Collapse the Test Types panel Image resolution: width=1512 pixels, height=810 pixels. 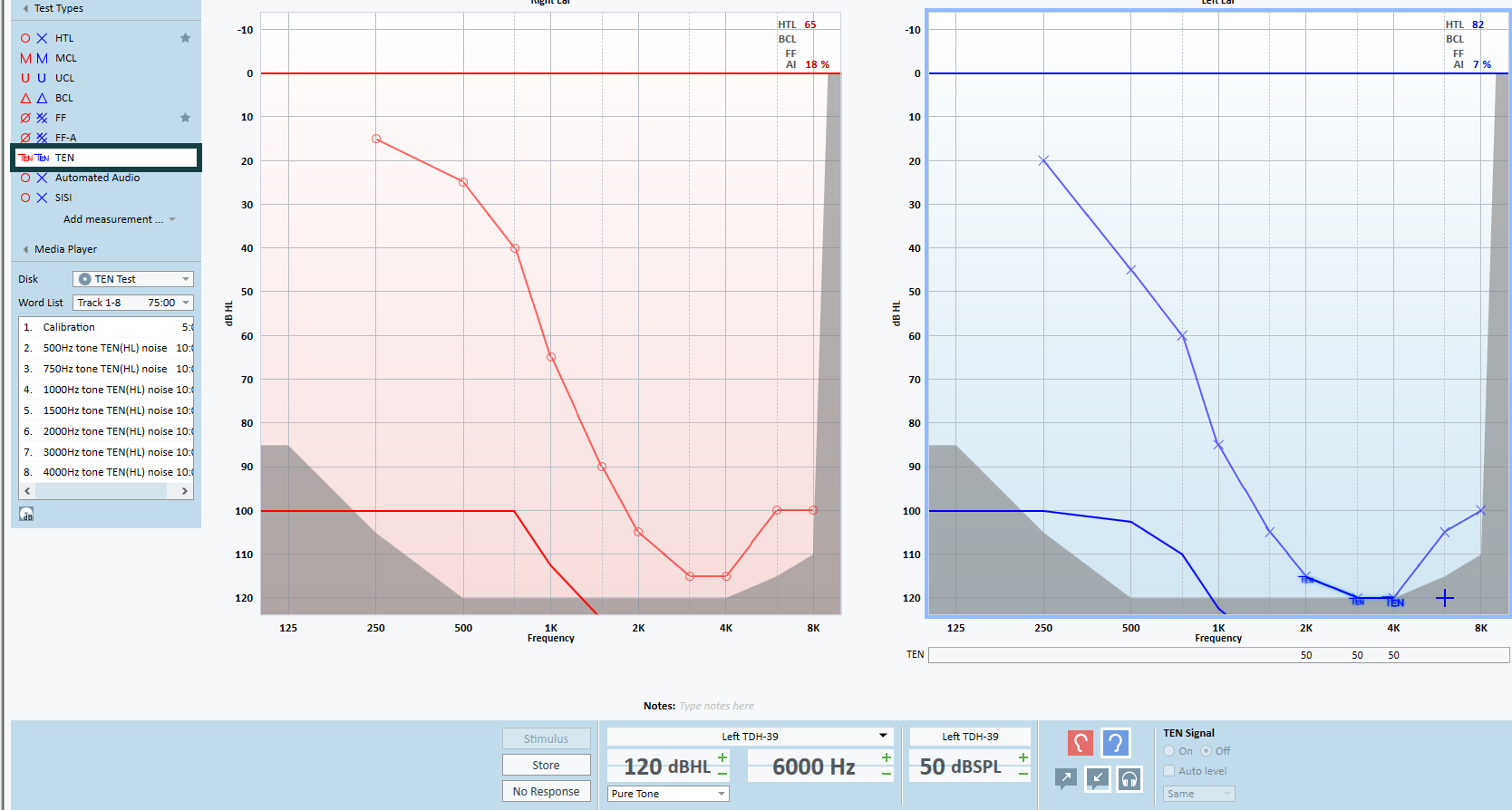(25, 8)
